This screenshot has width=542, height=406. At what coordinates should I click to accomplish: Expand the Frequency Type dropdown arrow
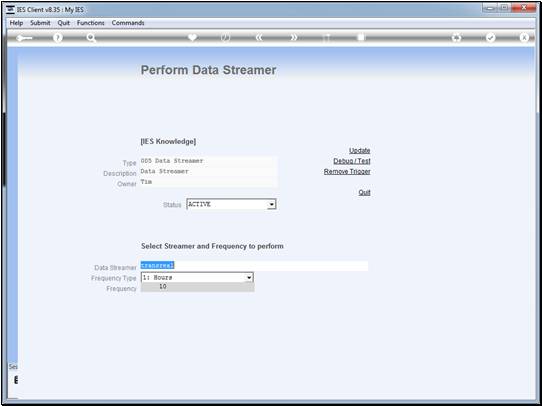click(248, 277)
